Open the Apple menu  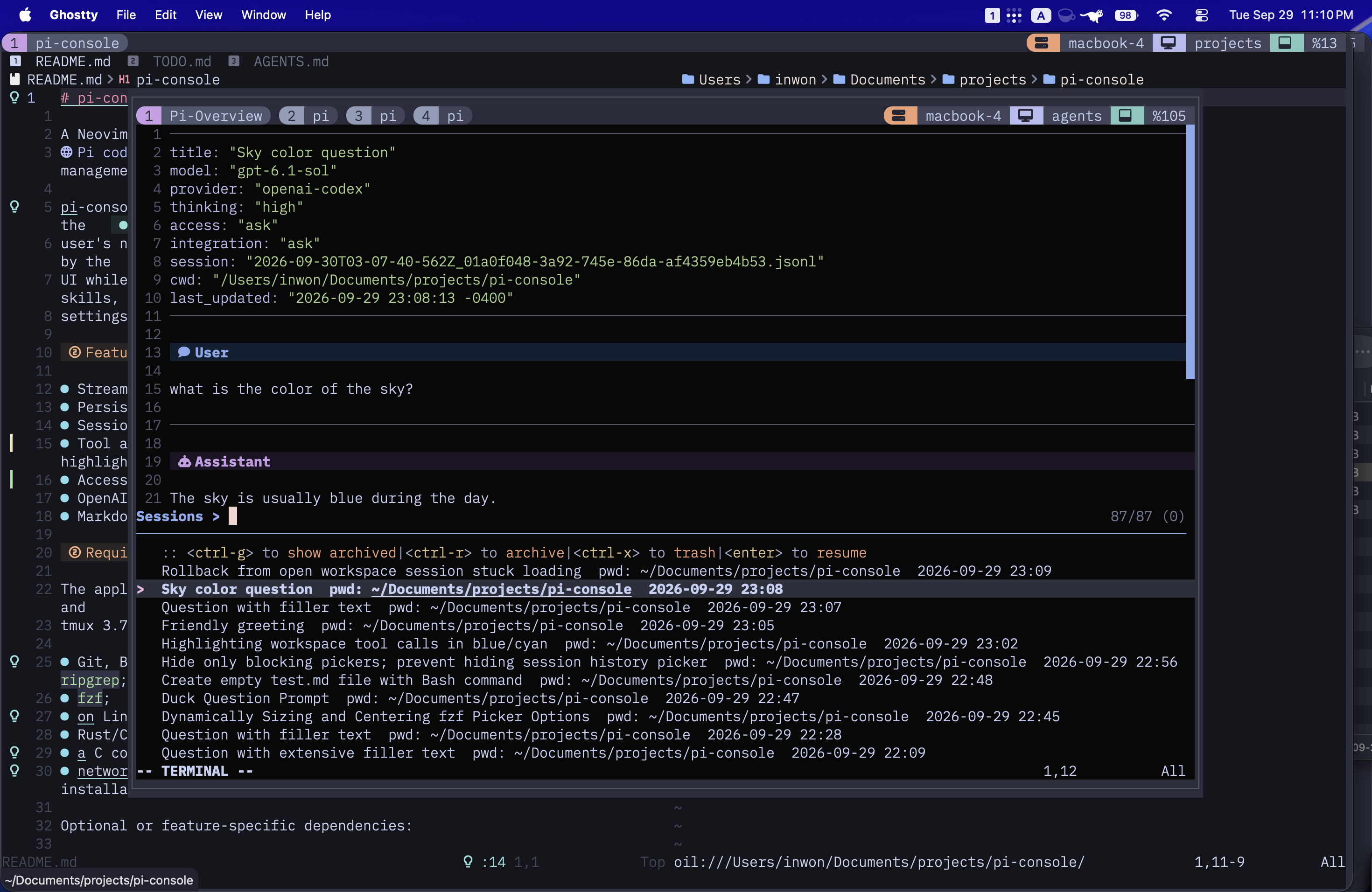coord(25,15)
